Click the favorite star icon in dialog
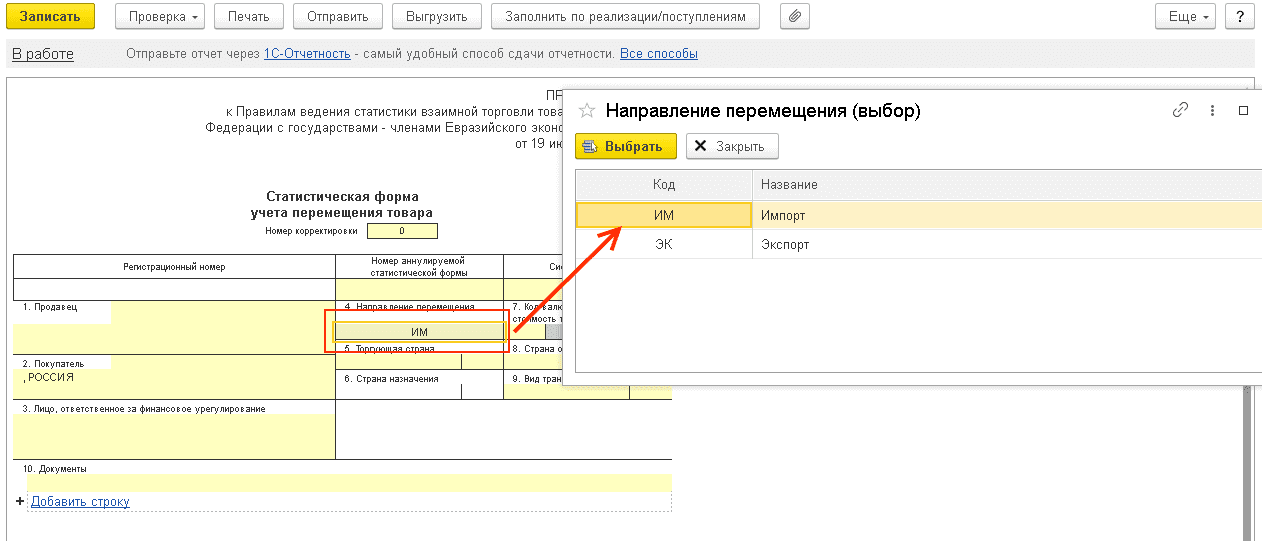 [x=588, y=111]
